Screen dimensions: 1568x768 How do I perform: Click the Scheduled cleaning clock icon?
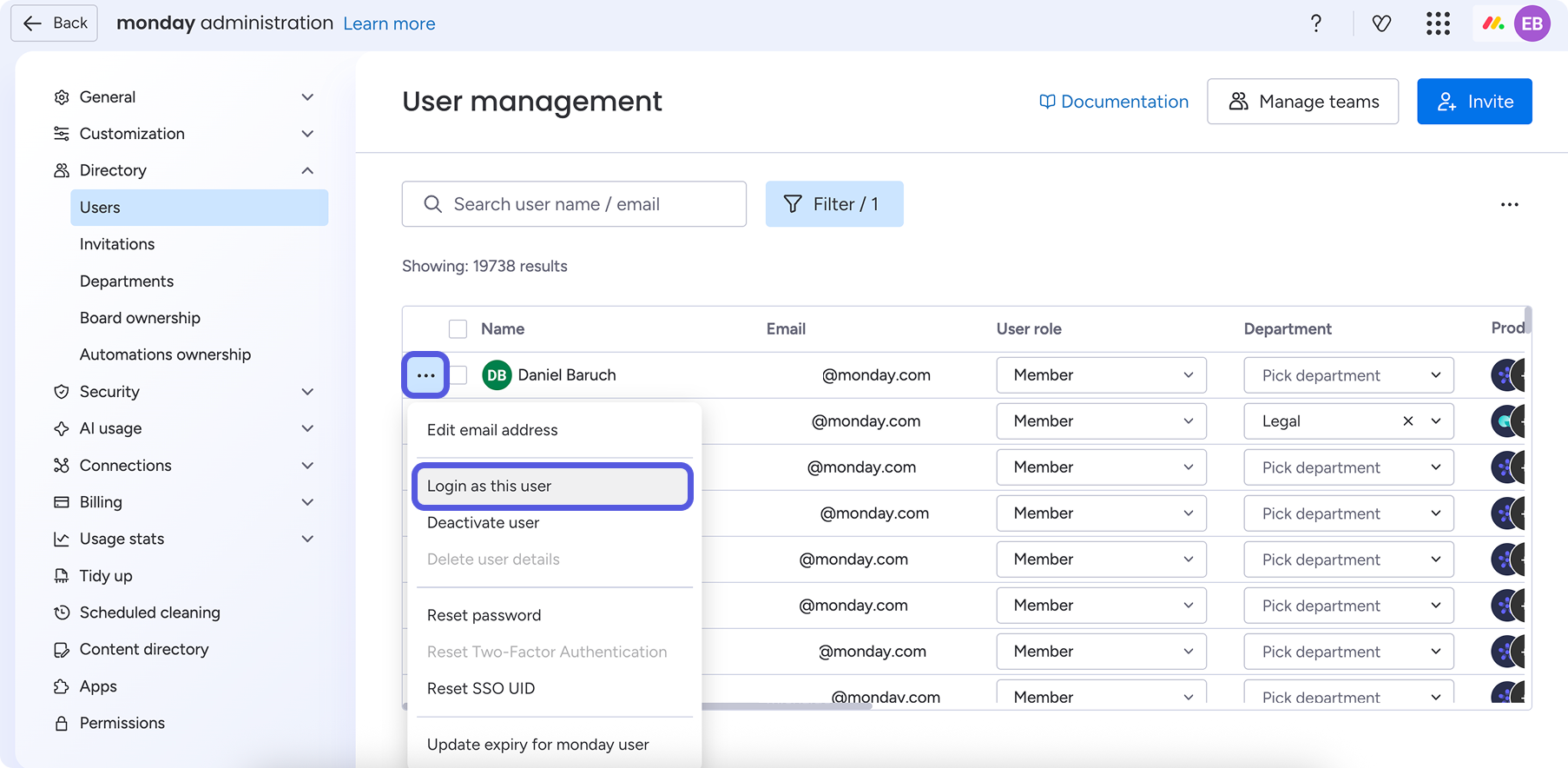[x=62, y=612]
